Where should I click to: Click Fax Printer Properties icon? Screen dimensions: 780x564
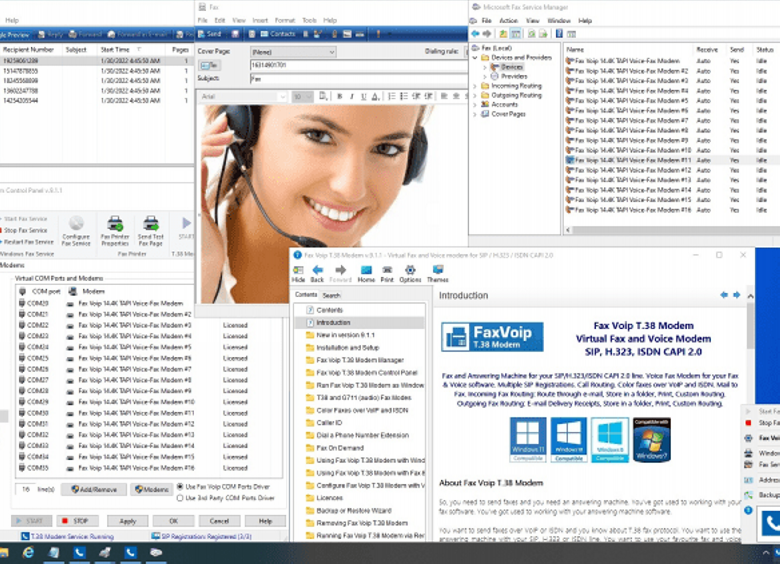point(115,231)
